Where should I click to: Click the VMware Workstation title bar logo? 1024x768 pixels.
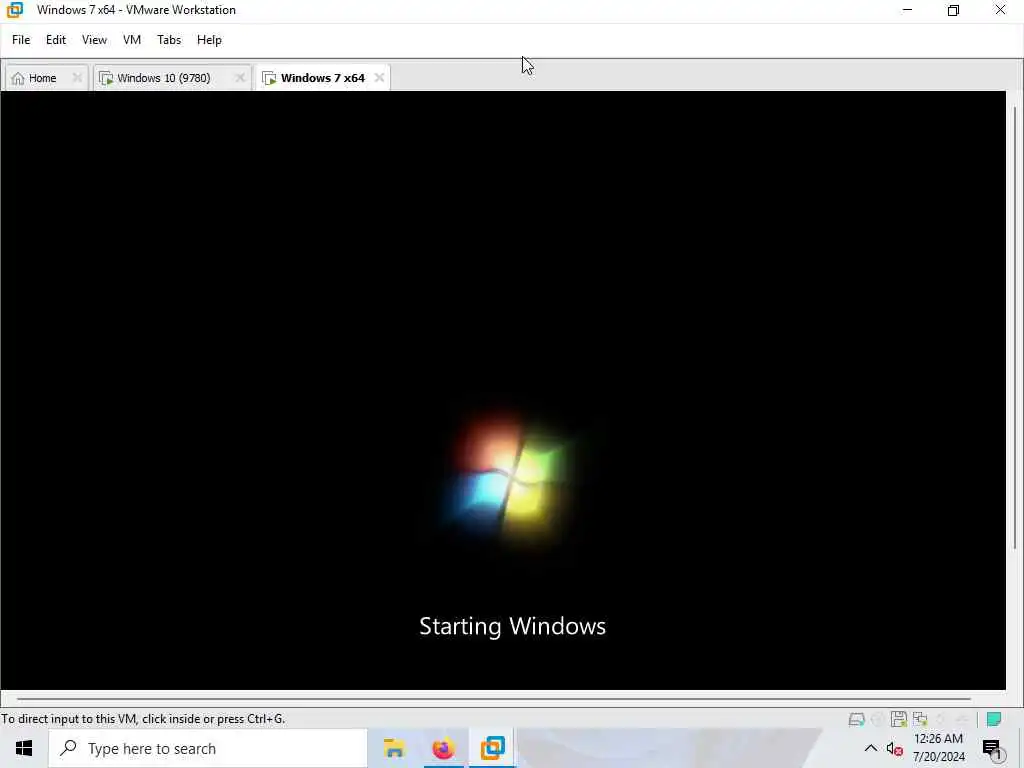[x=15, y=10]
